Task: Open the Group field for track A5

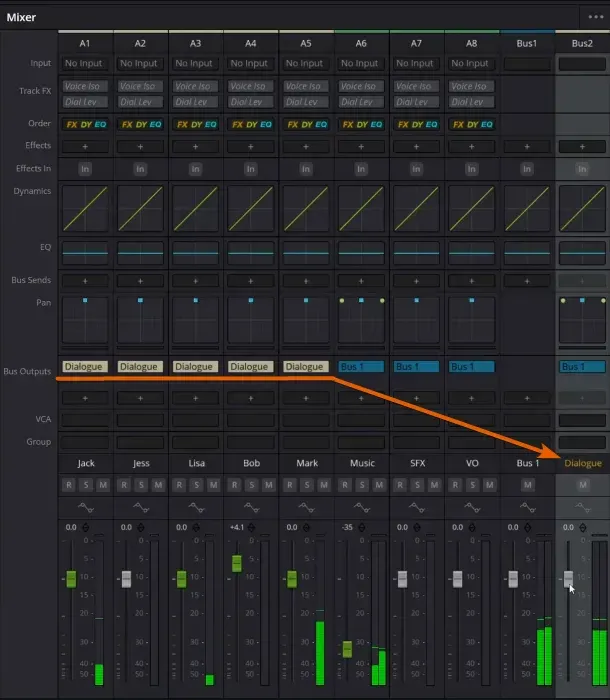Action: coord(306,442)
